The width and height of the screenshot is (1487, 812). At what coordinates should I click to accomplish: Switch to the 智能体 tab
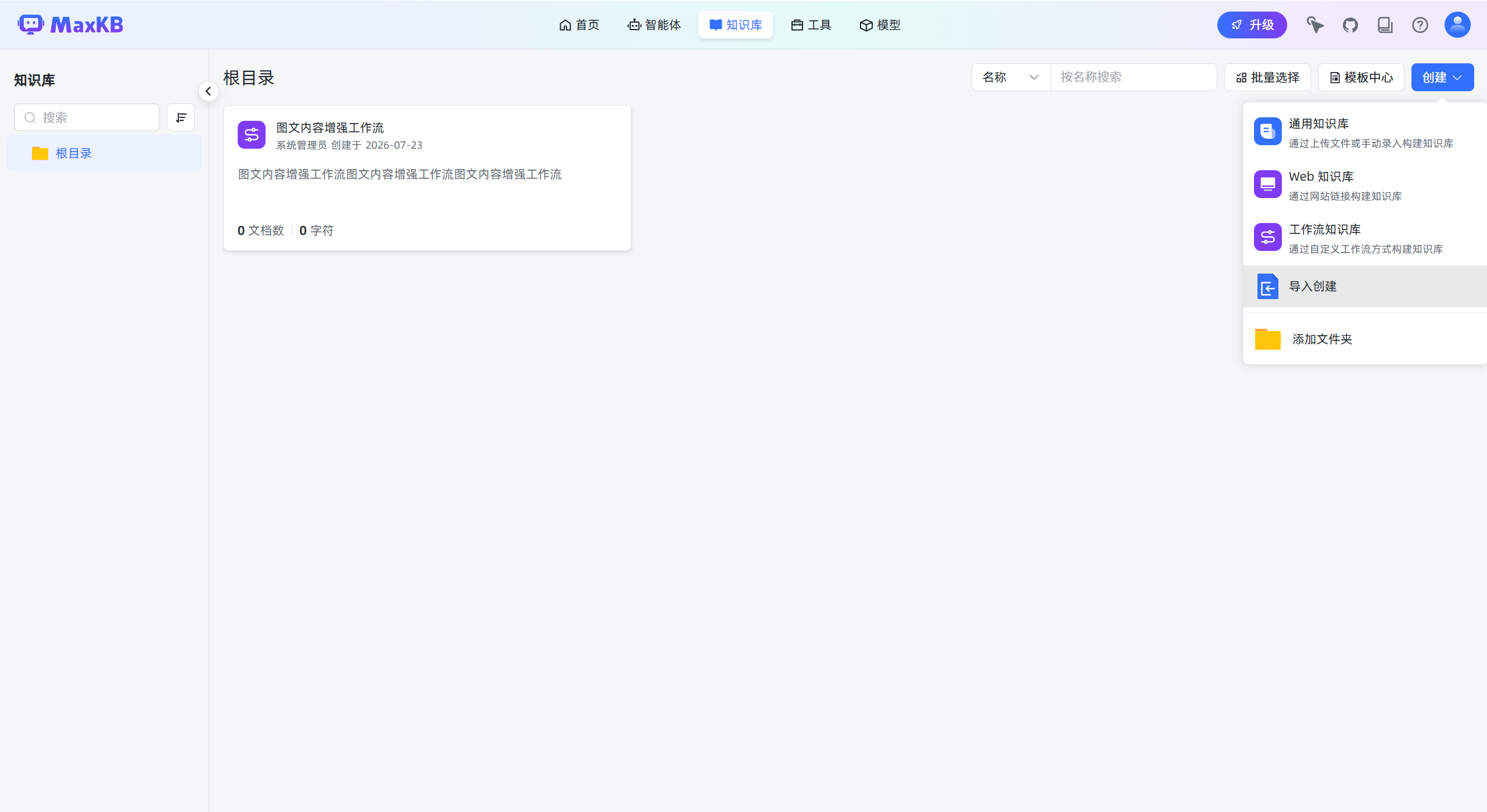(654, 25)
